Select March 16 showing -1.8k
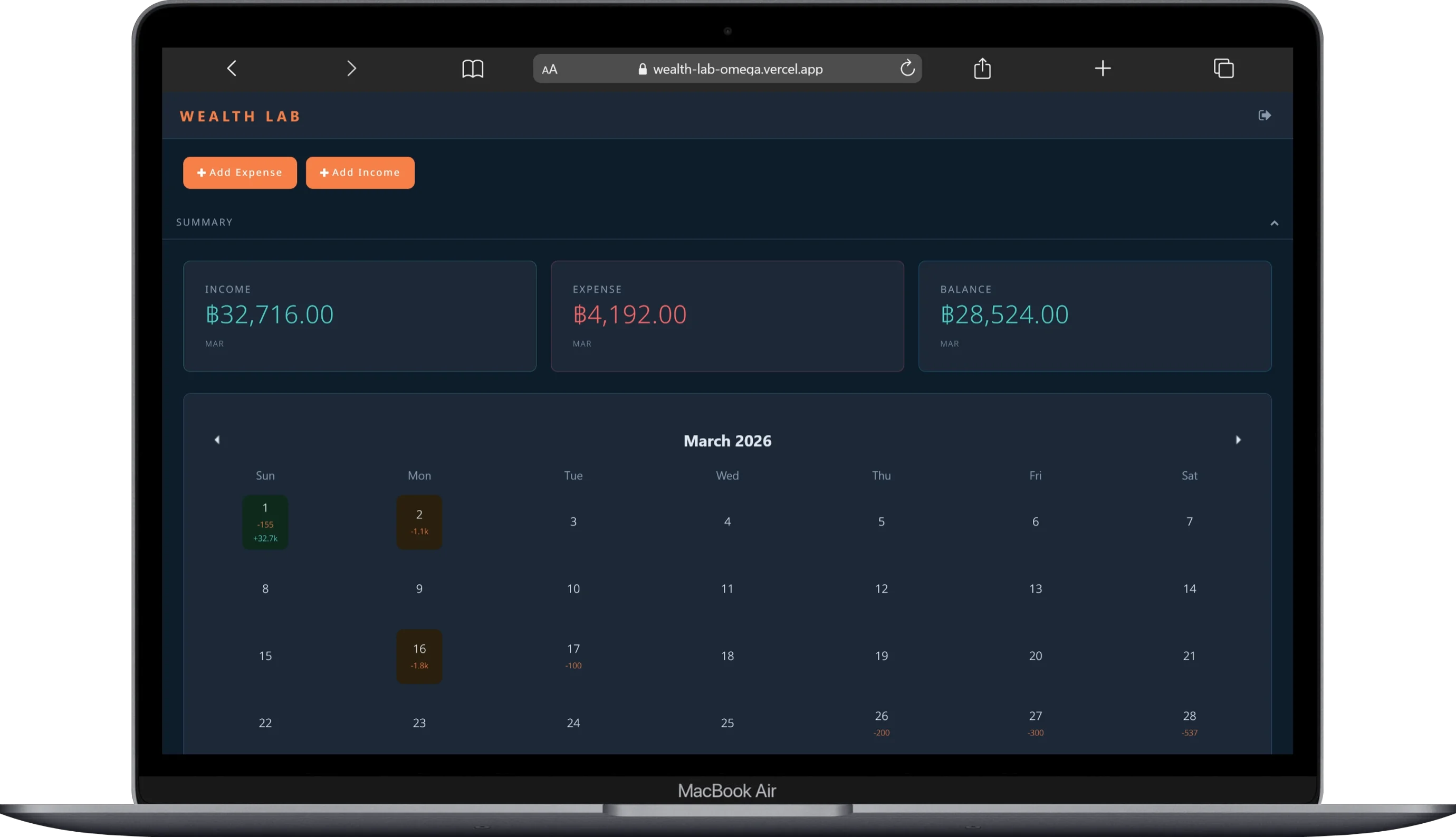This screenshot has width=1456, height=837. pos(419,656)
